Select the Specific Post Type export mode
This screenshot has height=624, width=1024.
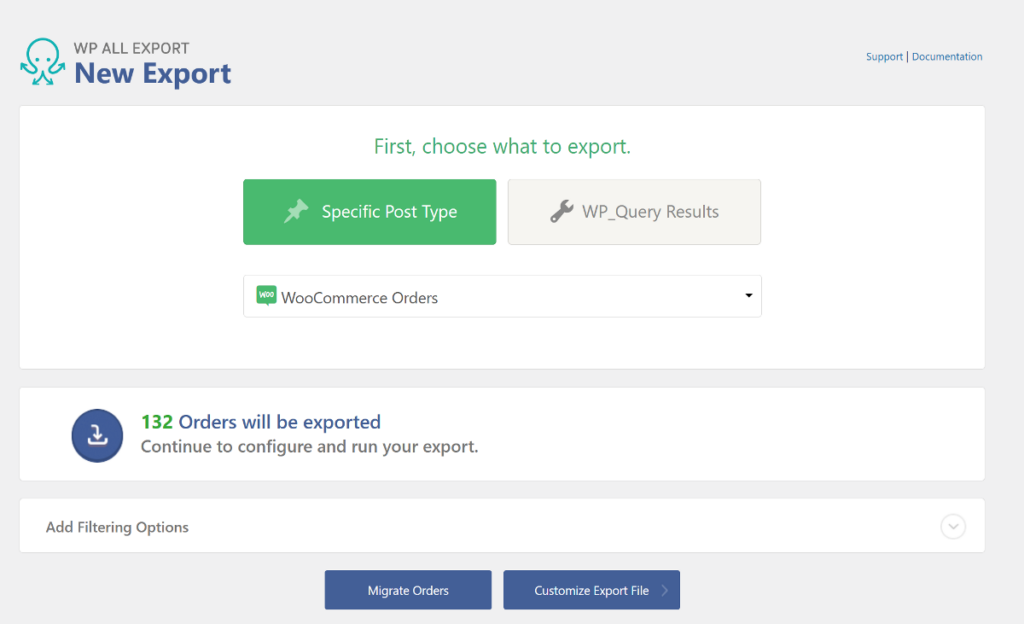(369, 211)
